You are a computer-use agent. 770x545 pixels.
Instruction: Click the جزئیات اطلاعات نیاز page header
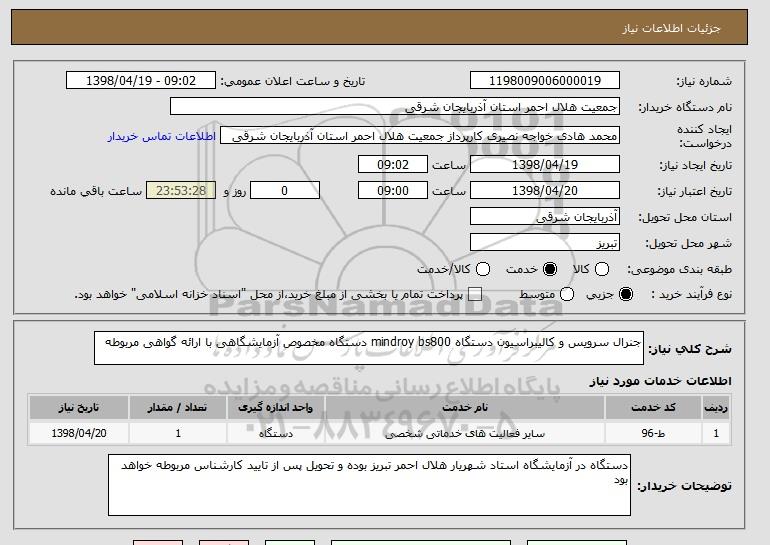tap(671, 28)
